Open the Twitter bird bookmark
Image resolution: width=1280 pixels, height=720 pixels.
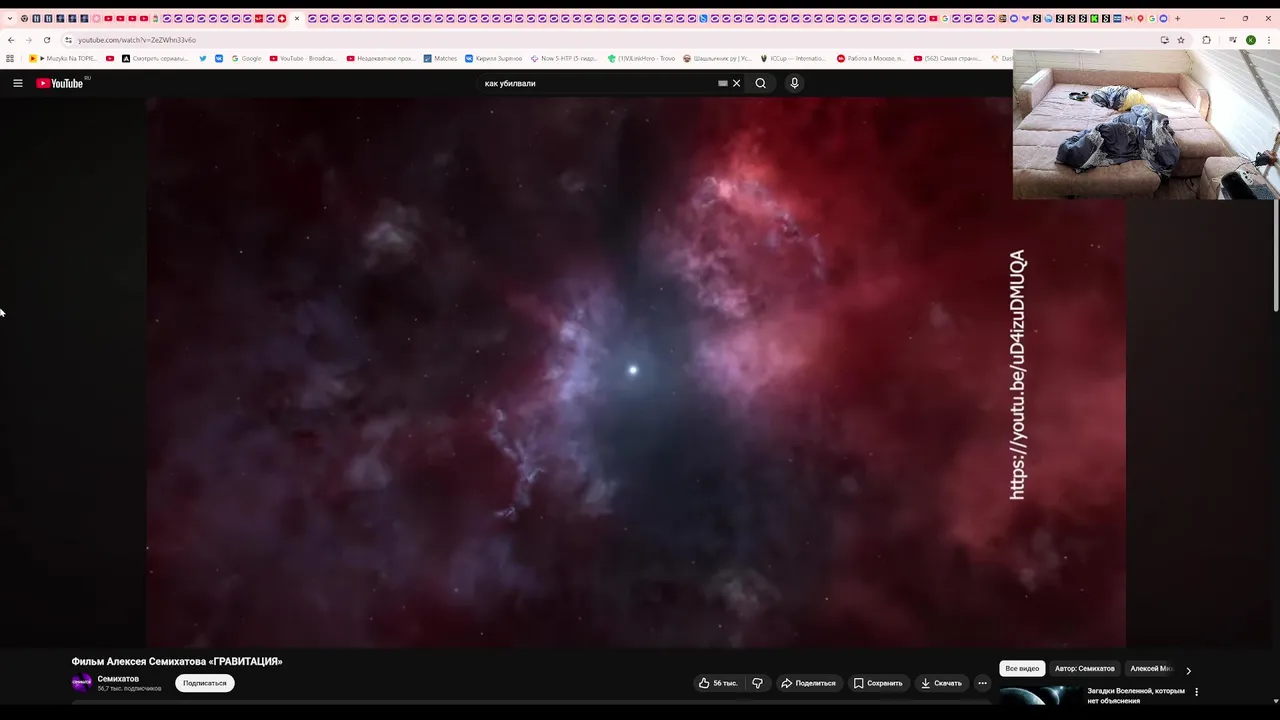coord(203,58)
